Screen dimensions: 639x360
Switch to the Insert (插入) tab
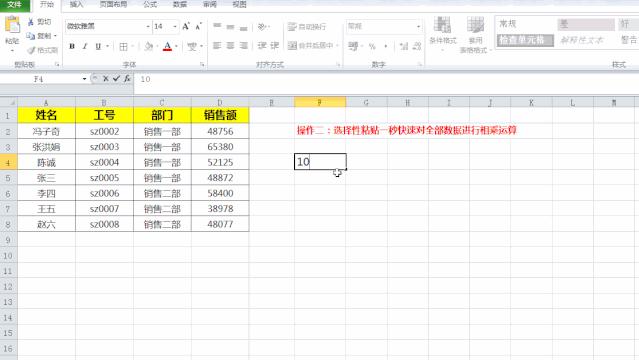[x=76, y=4]
